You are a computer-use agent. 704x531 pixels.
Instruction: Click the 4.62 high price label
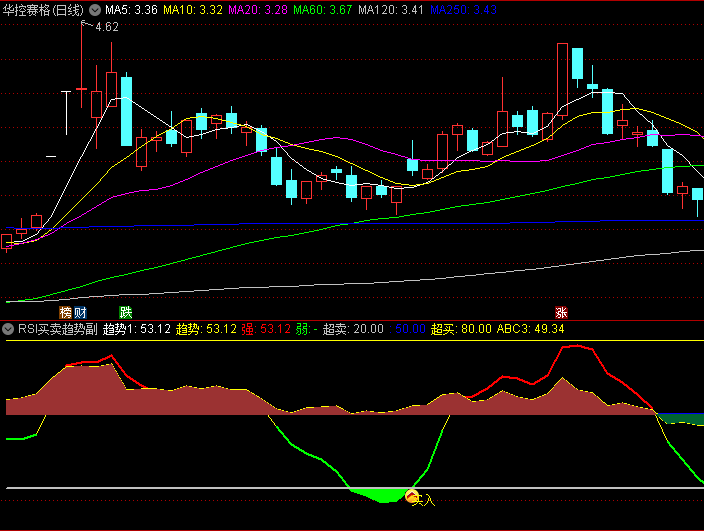(x=107, y=27)
